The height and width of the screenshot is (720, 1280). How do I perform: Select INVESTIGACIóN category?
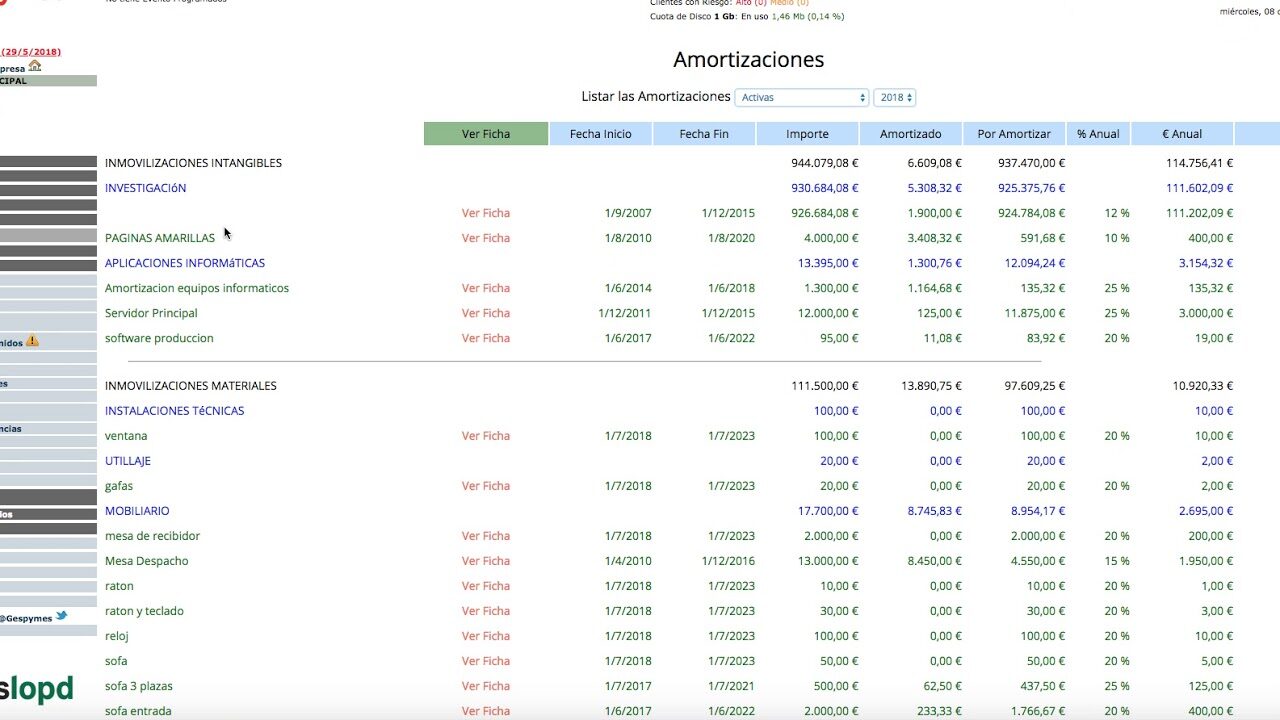145,188
